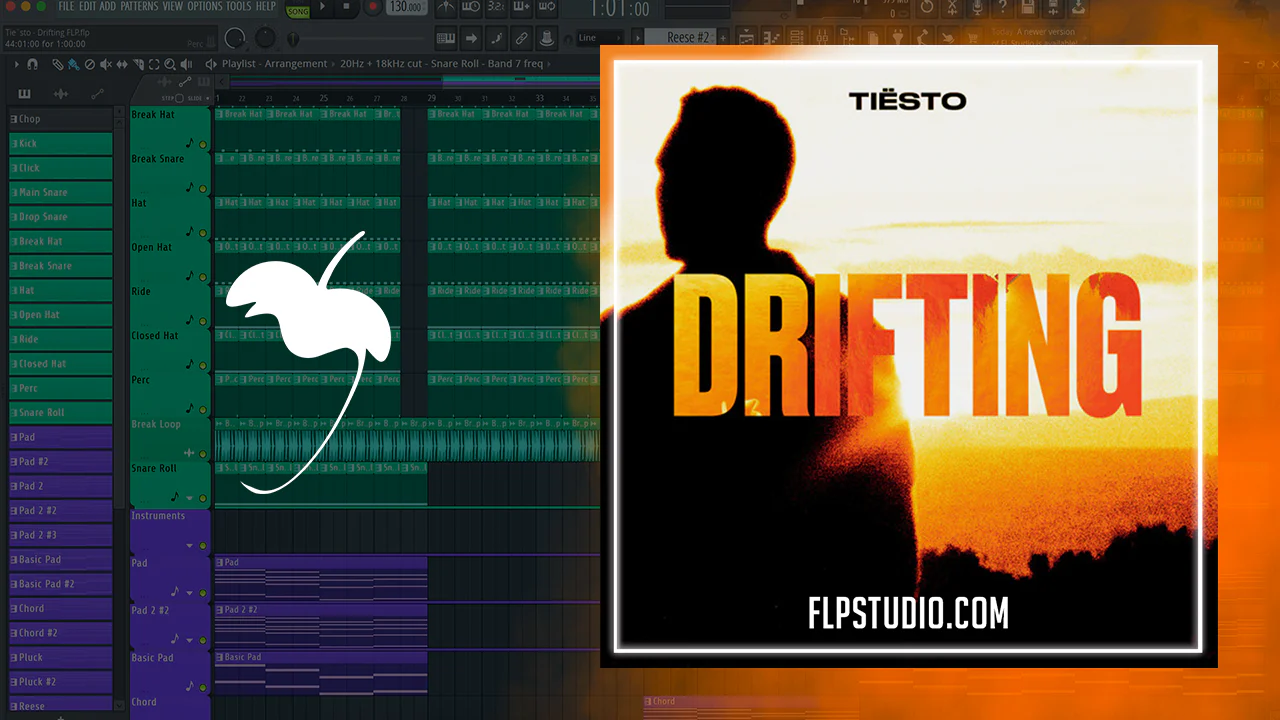Viewport: 1280px width, 720px height.
Task: Toggle loop recording icon
Action: click(546, 7)
